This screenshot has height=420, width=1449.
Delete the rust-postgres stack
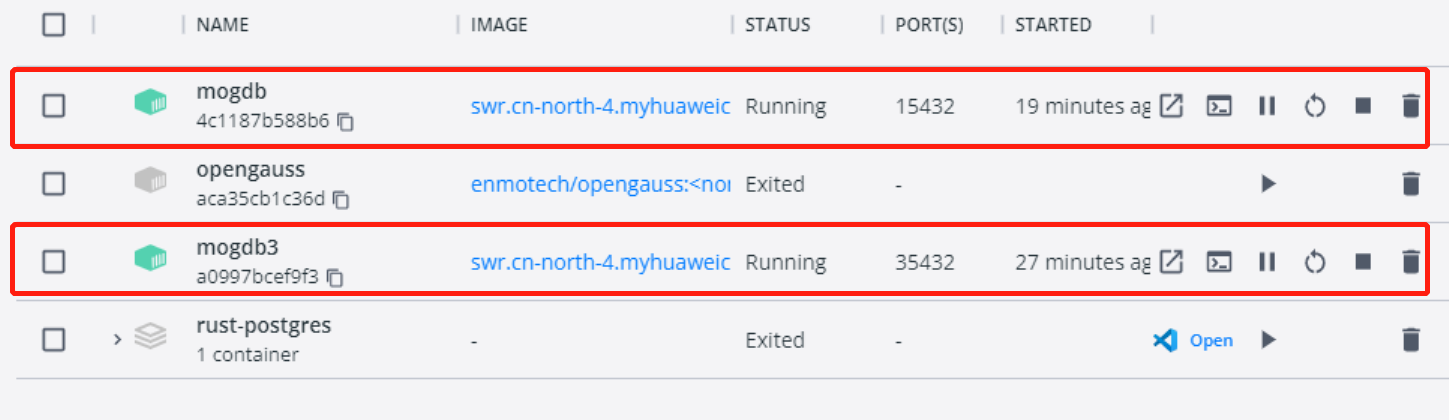(x=1410, y=340)
